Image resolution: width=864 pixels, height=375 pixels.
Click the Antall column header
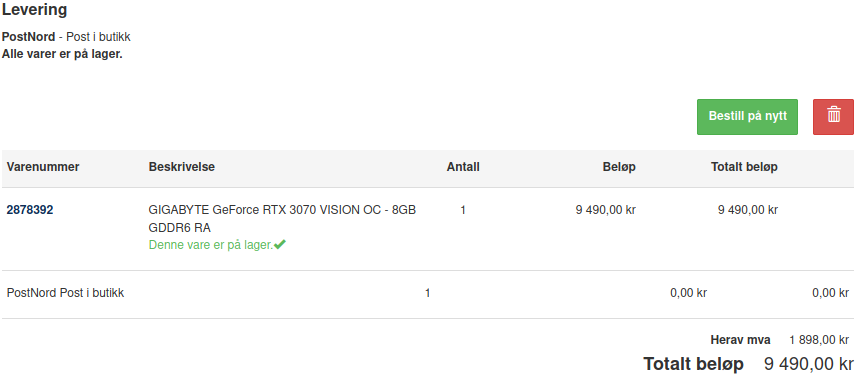pos(463,167)
